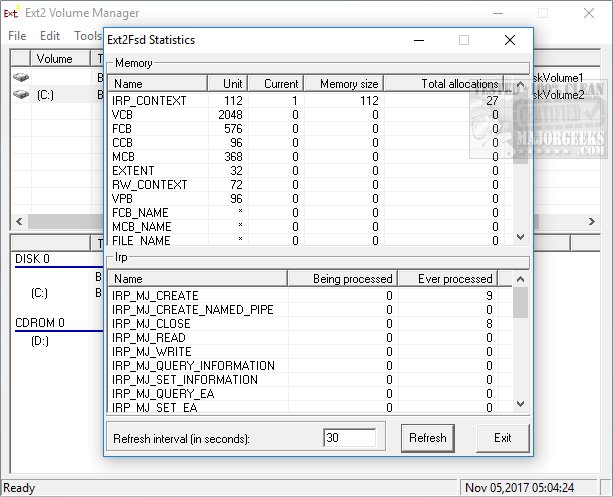613x497 pixels.
Task: Click the refresh interval input field
Action: click(x=350, y=438)
